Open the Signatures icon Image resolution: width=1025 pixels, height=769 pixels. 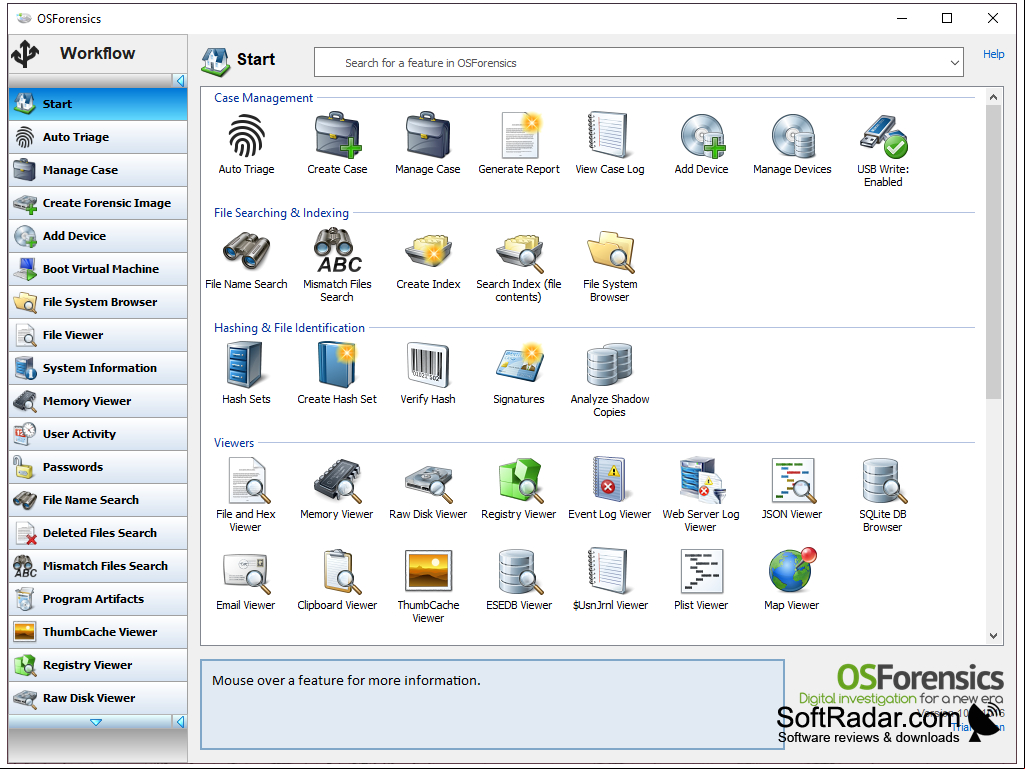(x=519, y=374)
